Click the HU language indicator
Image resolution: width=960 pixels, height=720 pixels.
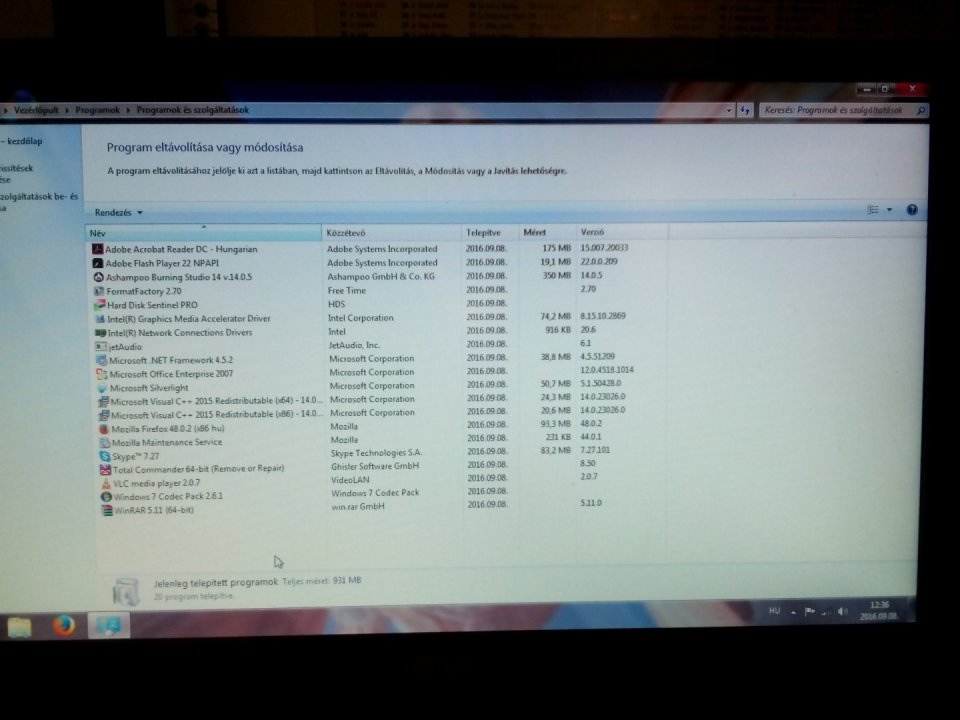pos(774,610)
